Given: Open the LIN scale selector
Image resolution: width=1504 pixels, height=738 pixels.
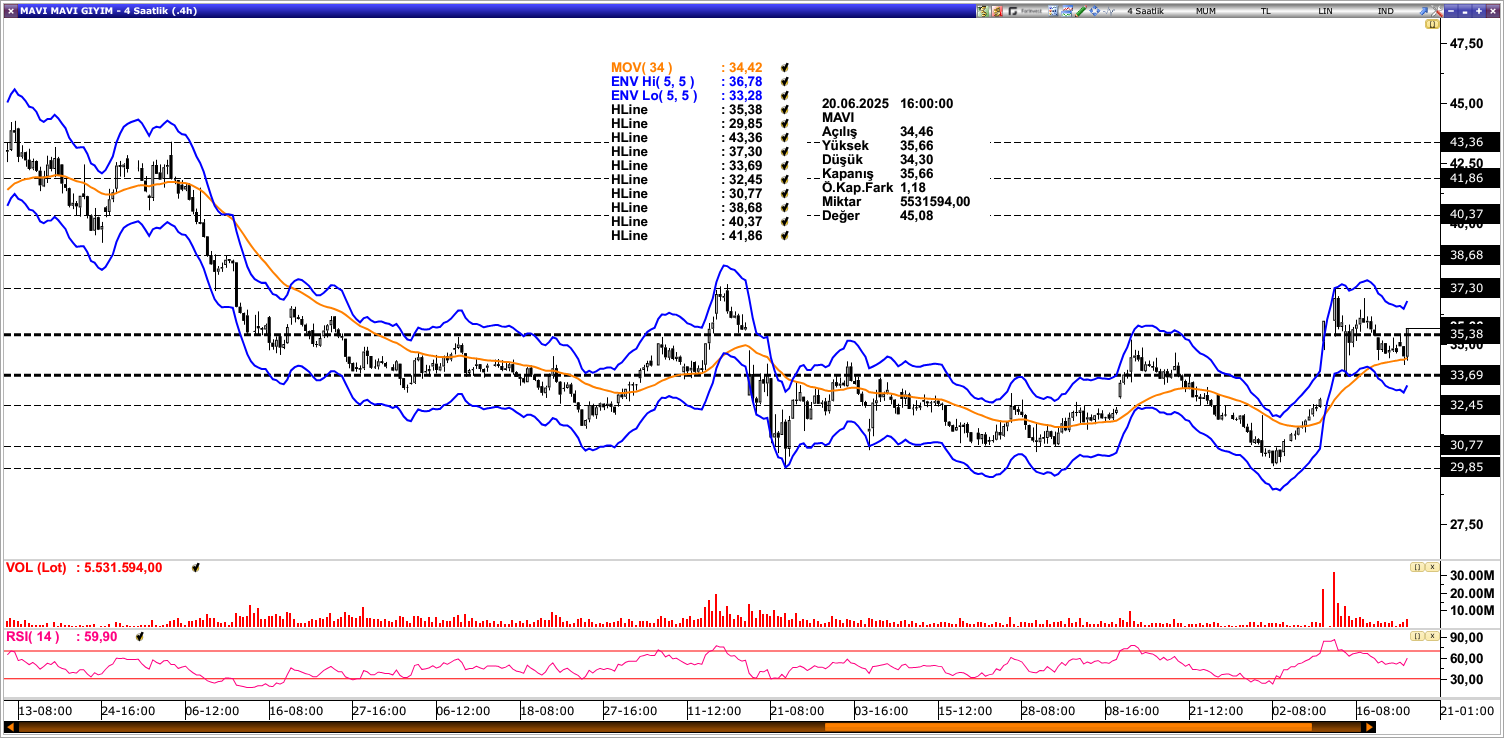Looking at the screenshot, I should [x=1325, y=11].
